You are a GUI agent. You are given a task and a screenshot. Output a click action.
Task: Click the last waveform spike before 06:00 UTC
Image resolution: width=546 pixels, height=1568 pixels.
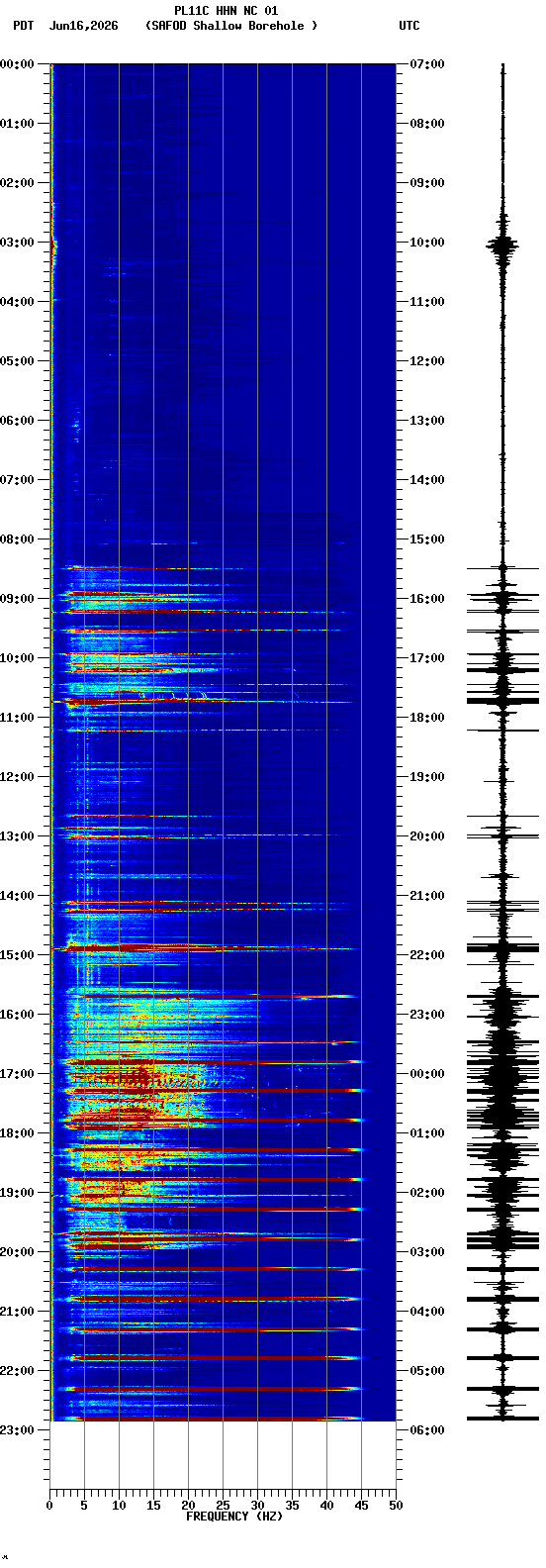pos(502,1419)
